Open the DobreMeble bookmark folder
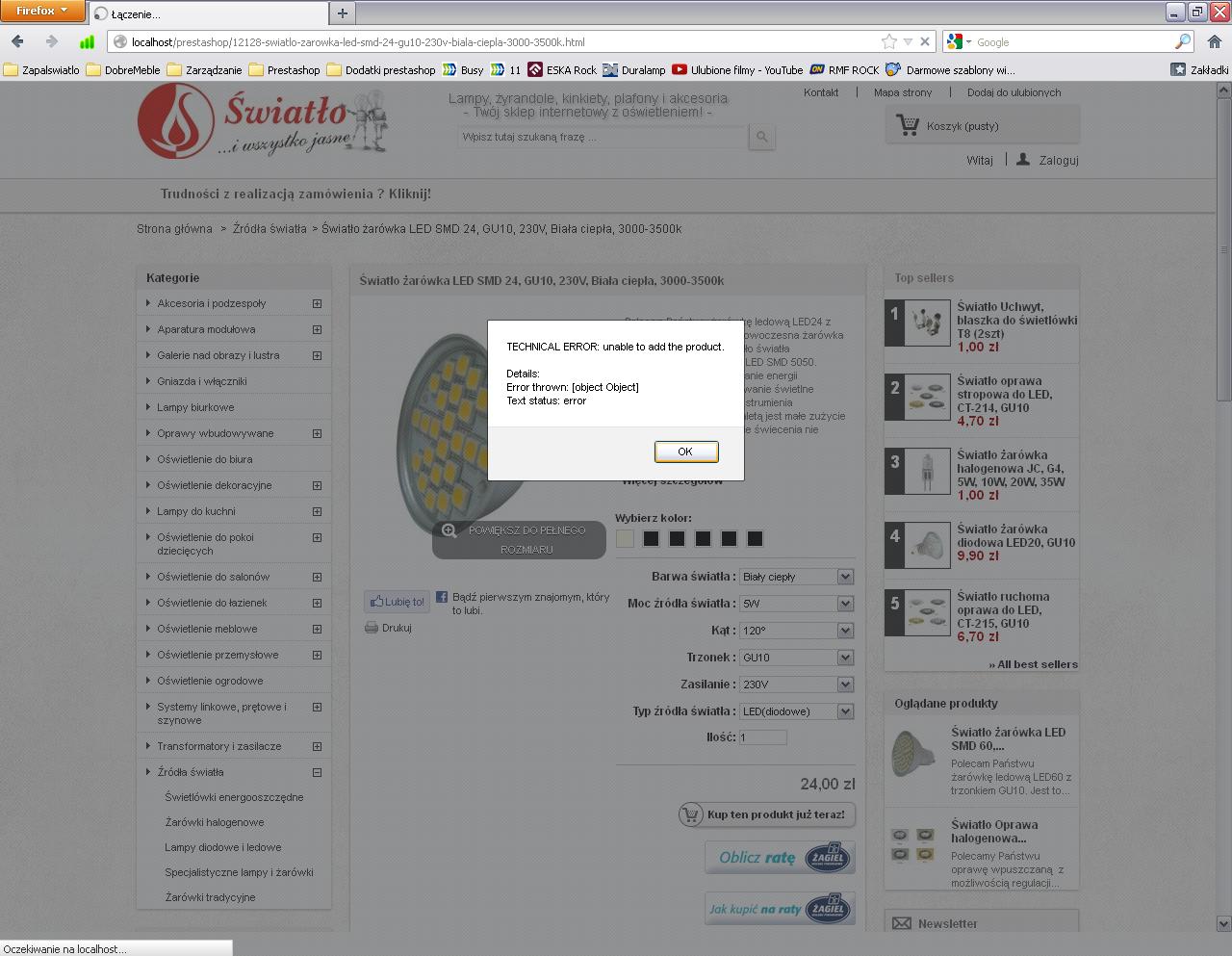This screenshot has height=956, width=1232. point(123,69)
